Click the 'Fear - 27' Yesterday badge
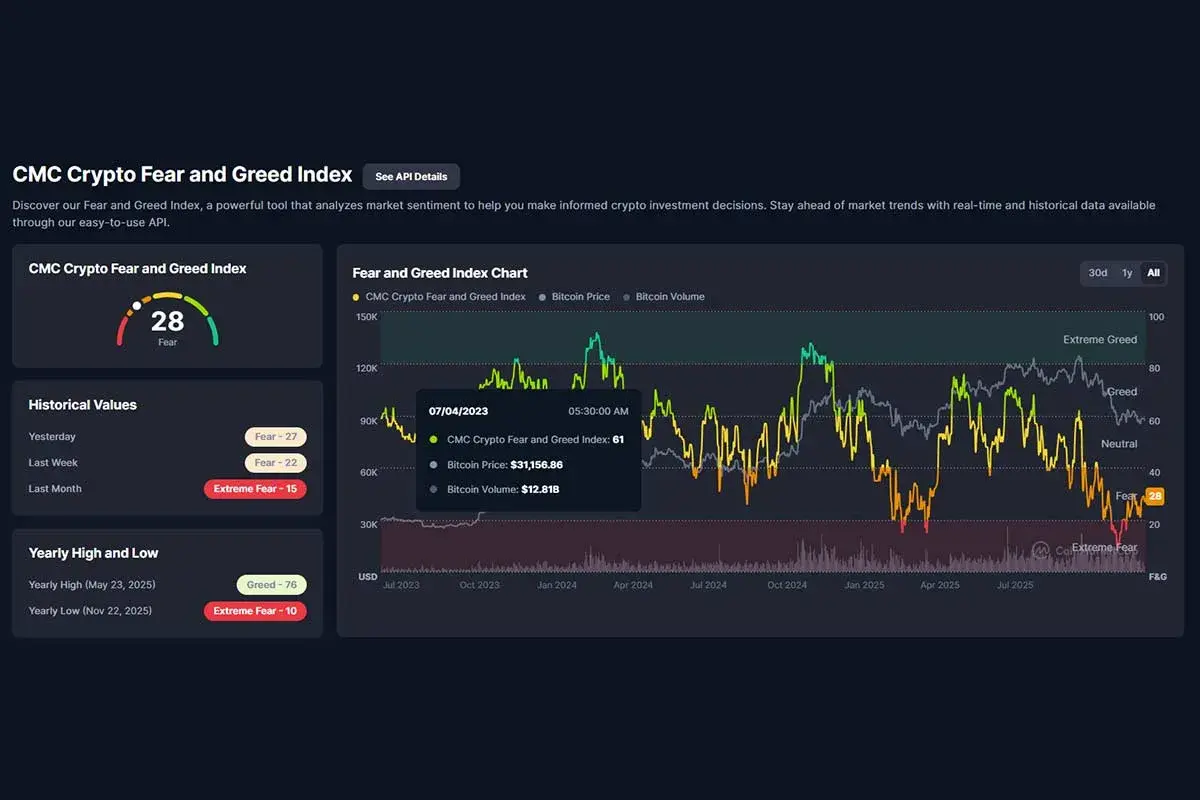 [276, 436]
